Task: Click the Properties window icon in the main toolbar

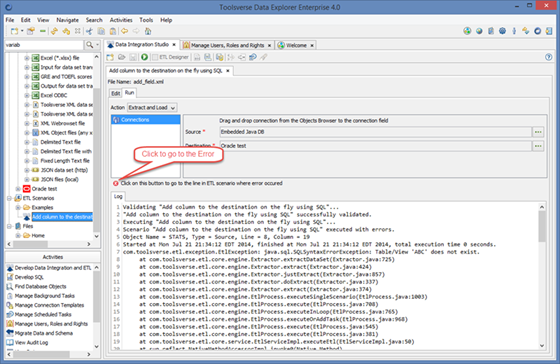Action: tap(31, 31)
